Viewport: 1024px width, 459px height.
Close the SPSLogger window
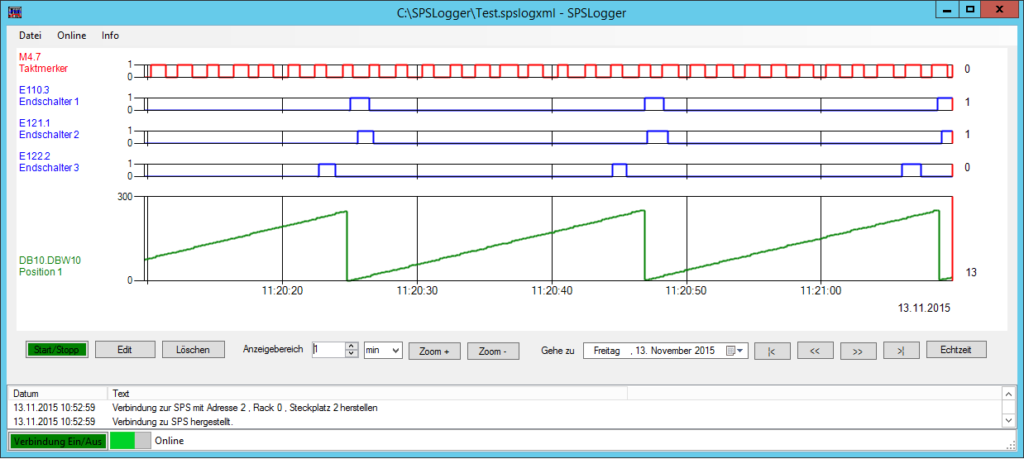pos(999,9)
